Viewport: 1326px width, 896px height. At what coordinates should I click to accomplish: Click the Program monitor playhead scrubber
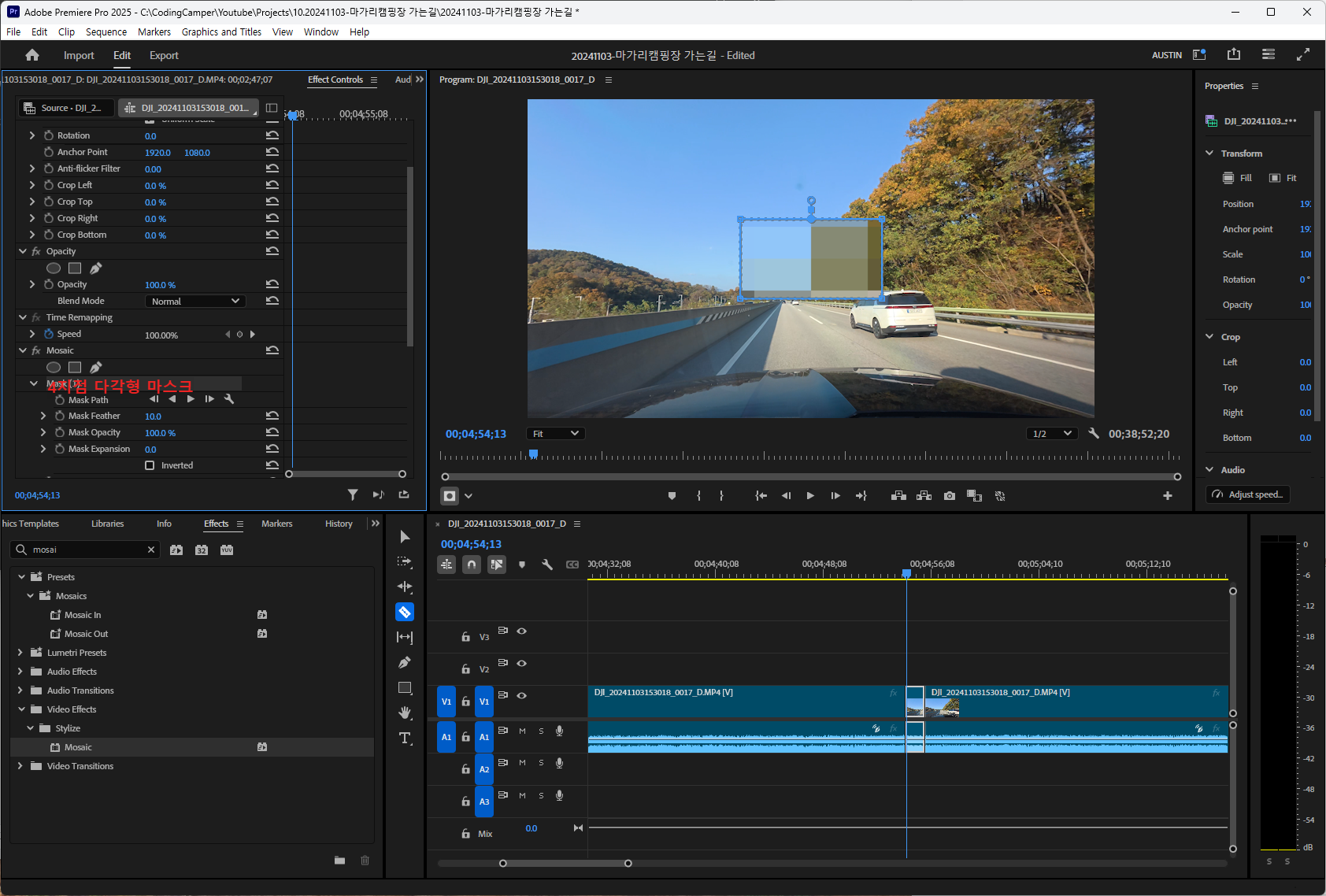tap(533, 454)
